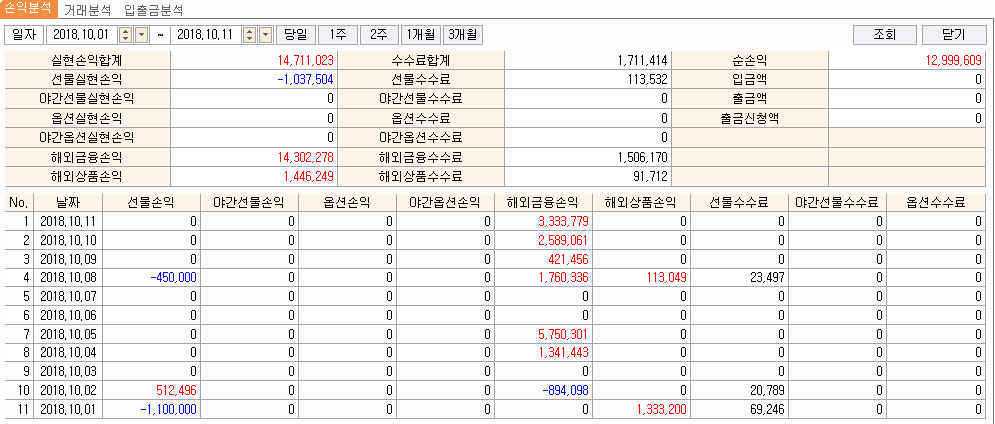Click the 선물수수료 column header
This screenshot has width=995, height=424.
[739, 202]
